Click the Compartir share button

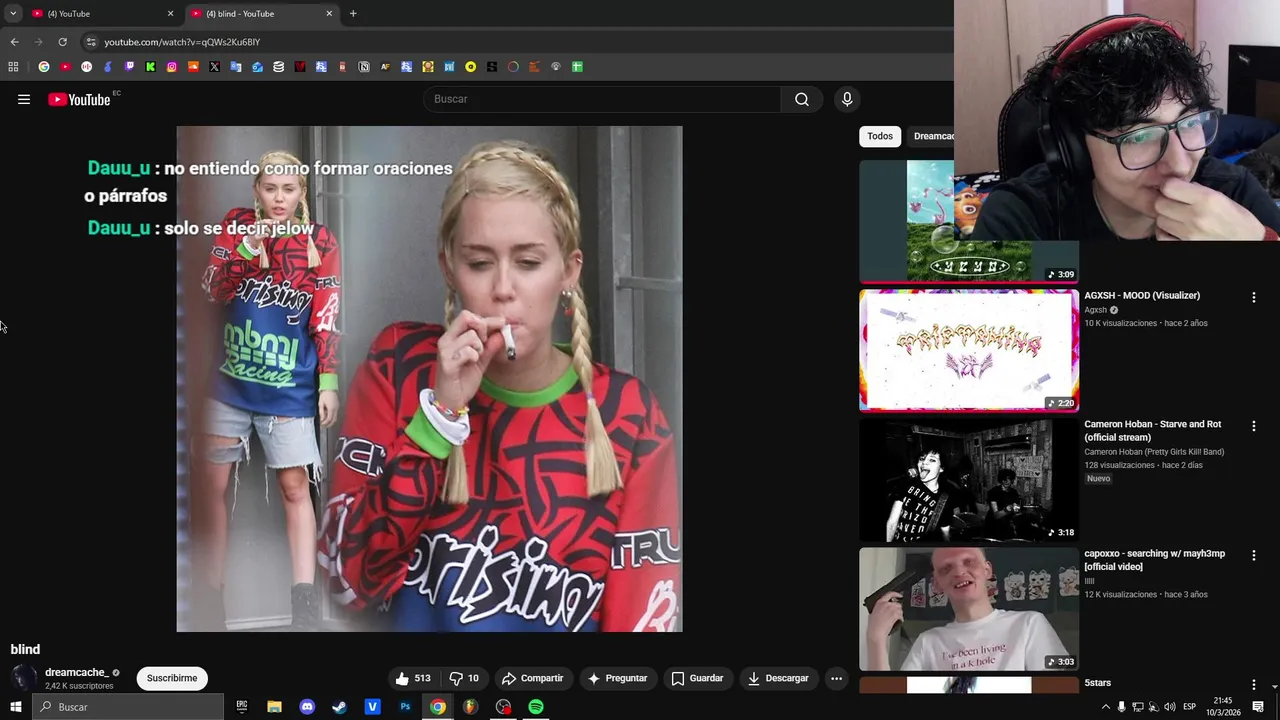tap(533, 678)
